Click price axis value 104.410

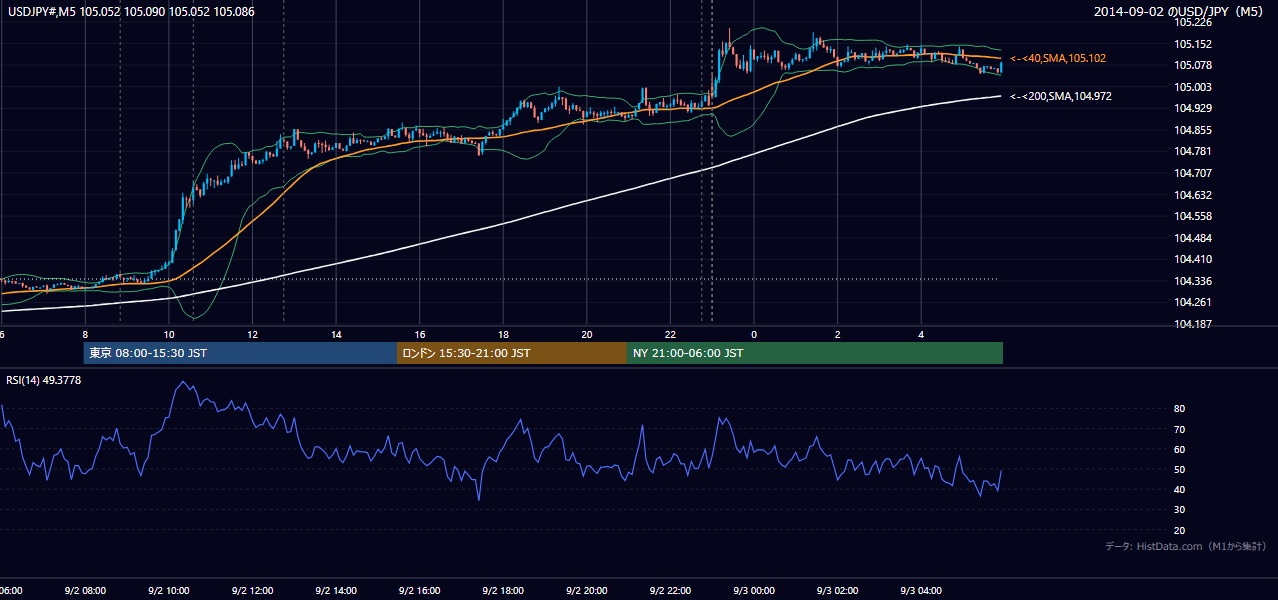pyautogui.click(x=1192, y=259)
